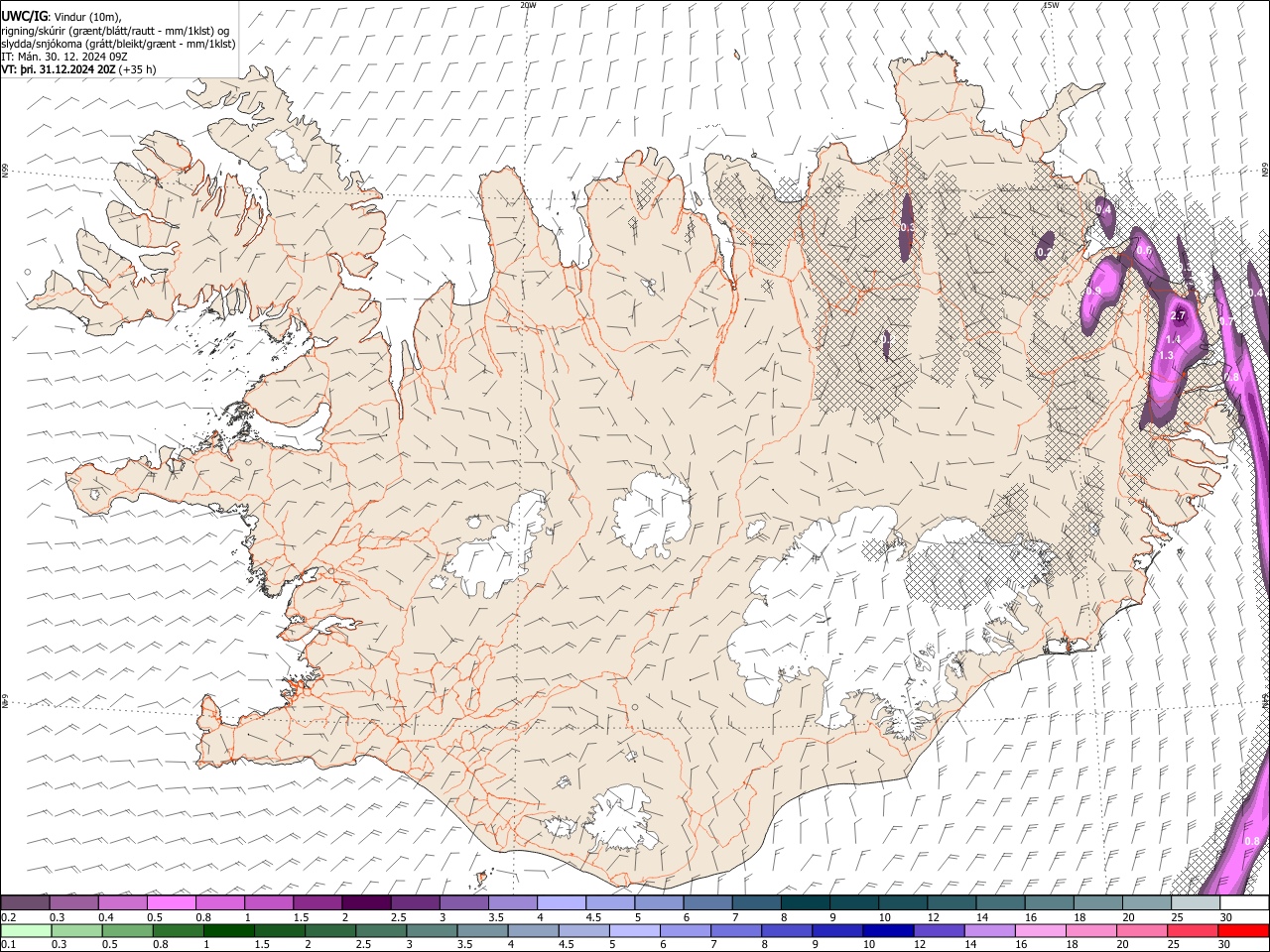Viewport: 1270px width, 952px height.
Task: Click the dark blue 10 swatch in lower legend
Action: pos(888,930)
